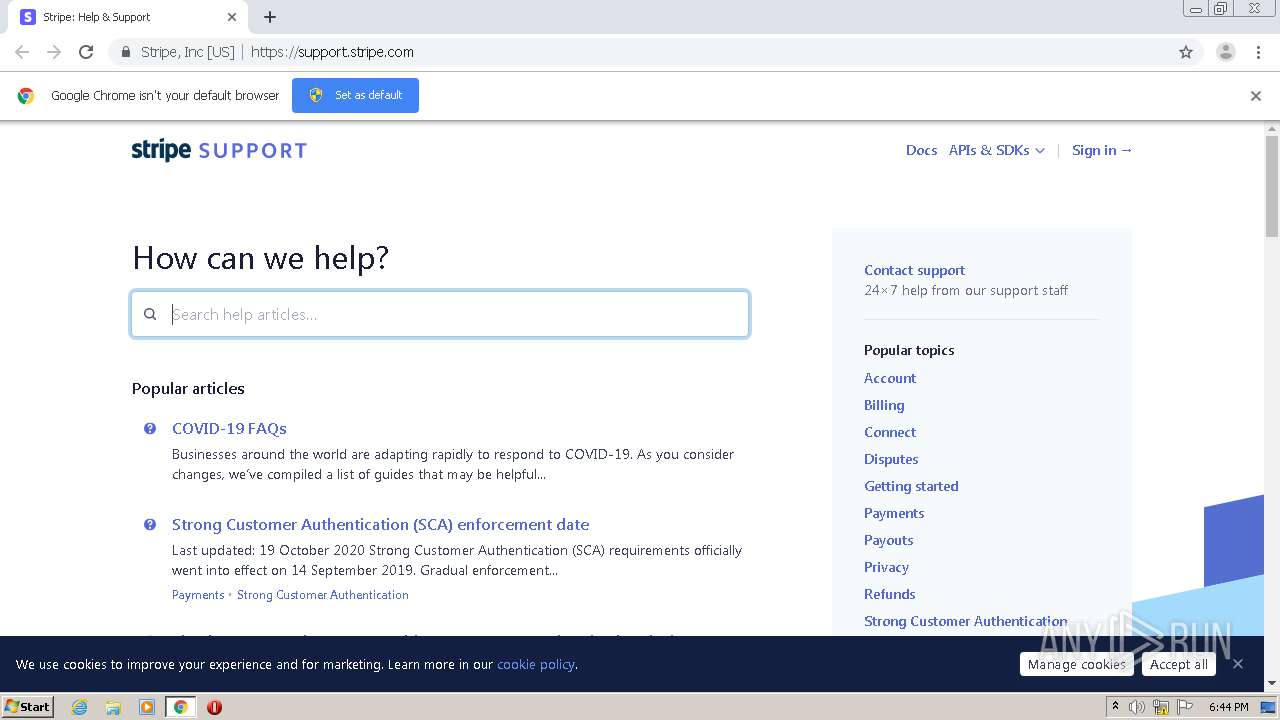The image size is (1280, 720).
Task: Select the Payments popular topic
Action: point(894,513)
